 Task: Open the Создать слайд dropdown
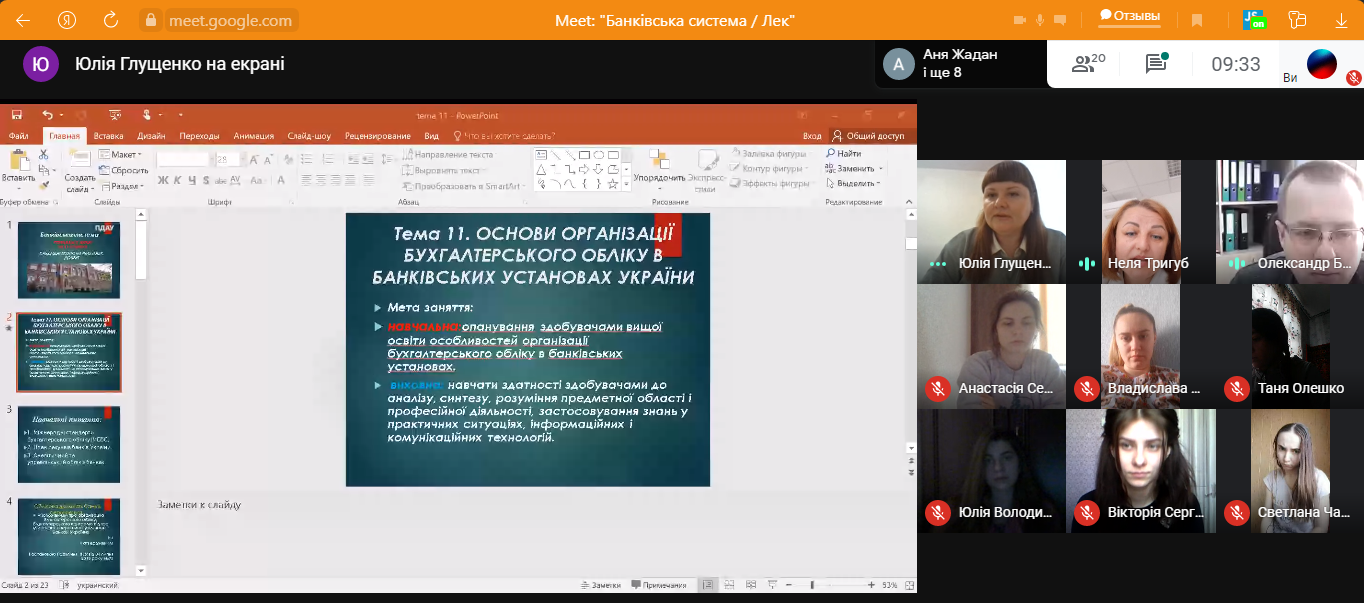(80, 183)
